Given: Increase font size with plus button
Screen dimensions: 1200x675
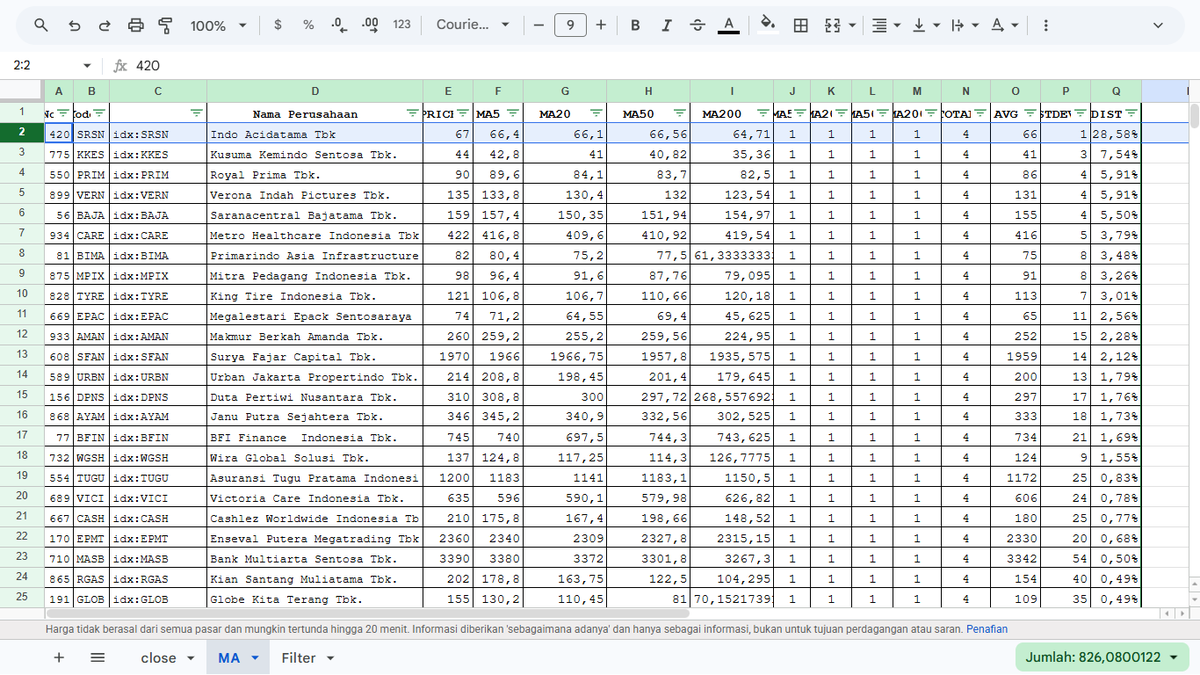Looking at the screenshot, I should [600, 25].
